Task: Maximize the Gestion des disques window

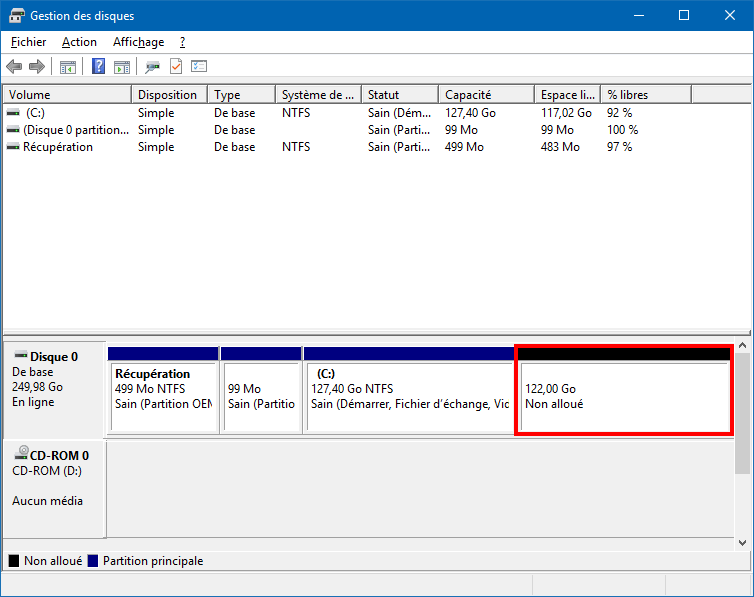Action: point(684,15)
